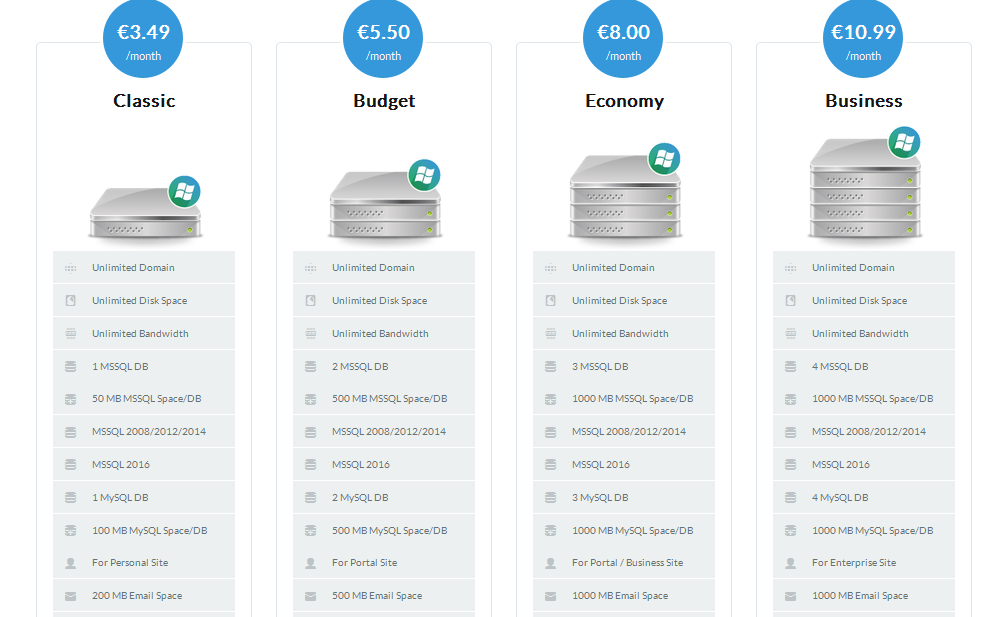Image resolution: width=1001 pixels, height=617 pixels.
Task: Click the "1 MySQL DB" text
Action: (x=120, y=498)
